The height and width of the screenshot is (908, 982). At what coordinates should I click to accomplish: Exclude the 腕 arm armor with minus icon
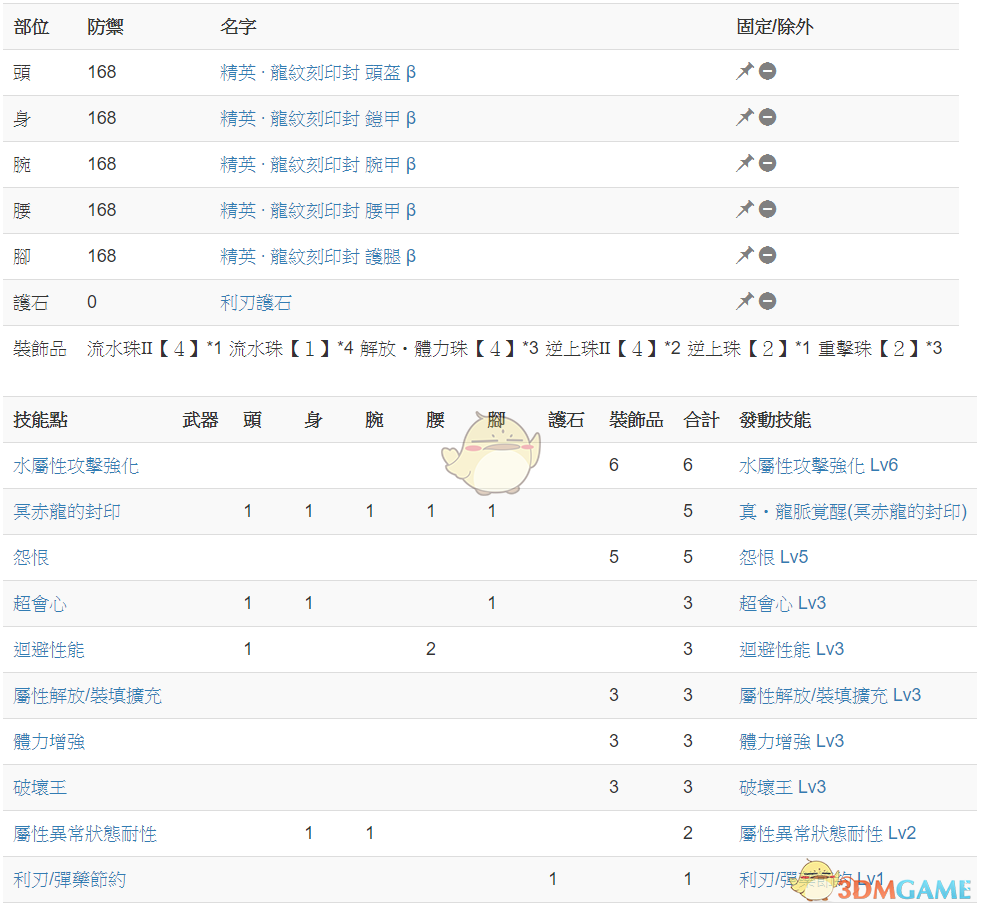[767, 164]
